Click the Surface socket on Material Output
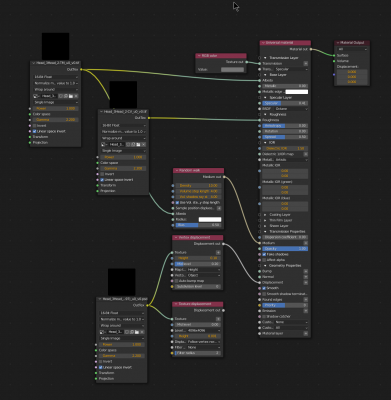Image resolution: width=391 pixels, height=400 pixels. coord(334,55)
